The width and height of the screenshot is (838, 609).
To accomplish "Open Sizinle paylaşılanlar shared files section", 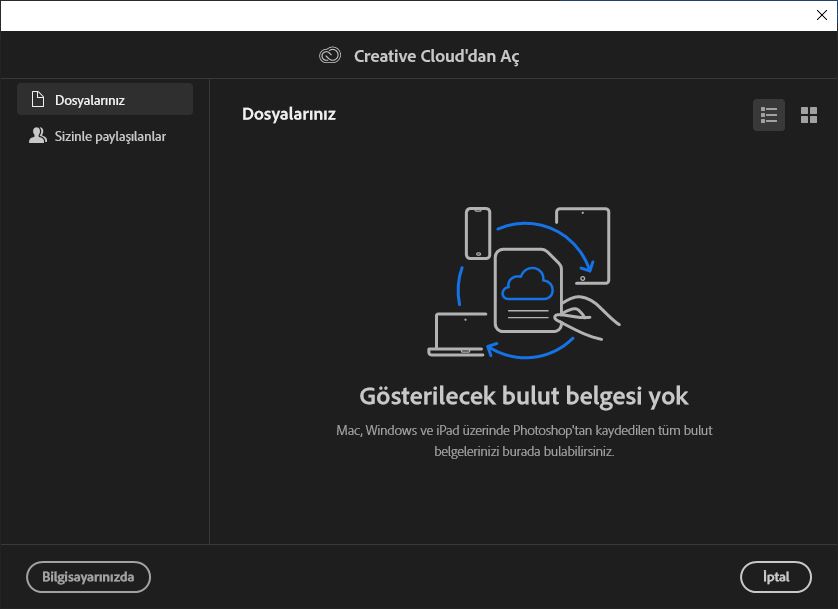I will click(105, 136).
